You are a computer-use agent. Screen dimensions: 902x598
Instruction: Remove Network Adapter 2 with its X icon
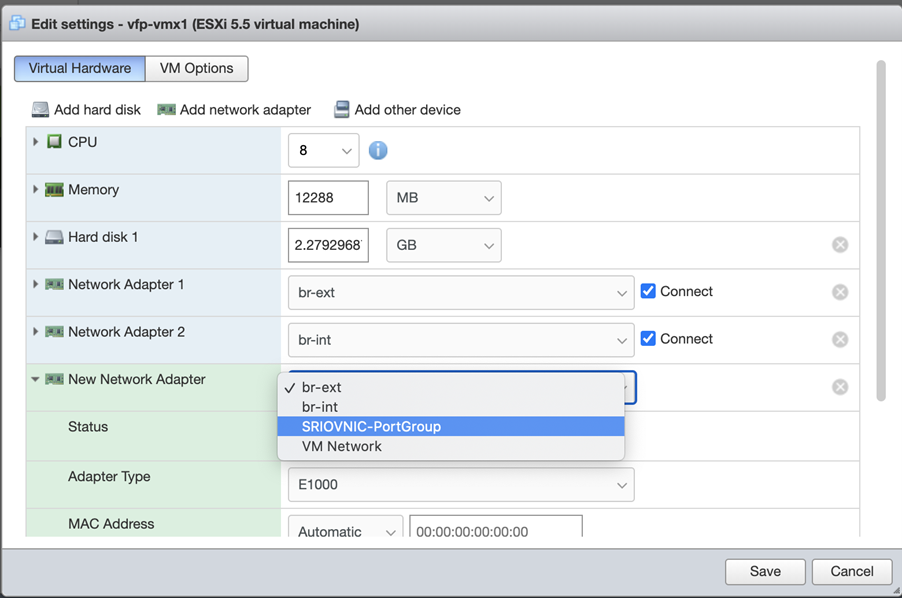tap(840, 340)
